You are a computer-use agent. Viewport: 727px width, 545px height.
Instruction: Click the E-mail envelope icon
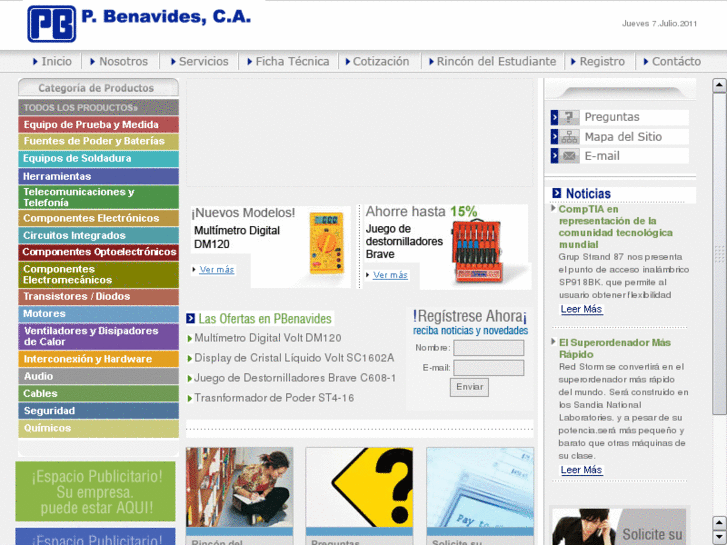[x=569, y=156]
